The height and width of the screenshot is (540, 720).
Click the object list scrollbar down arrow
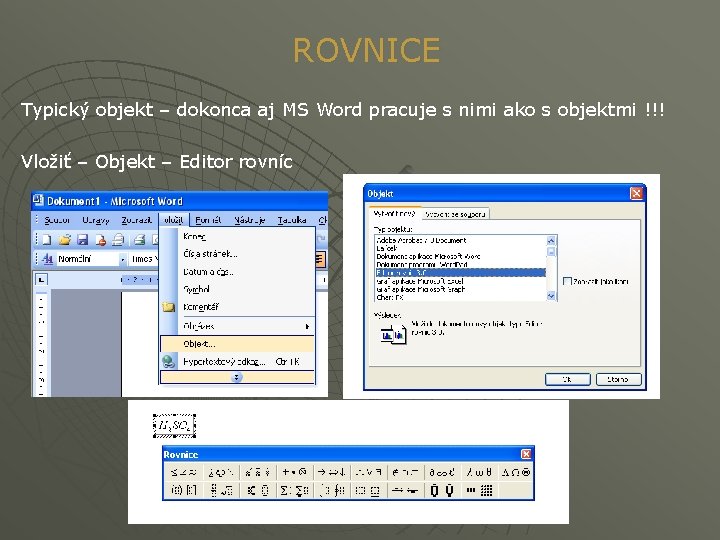[x=551, y=296]
